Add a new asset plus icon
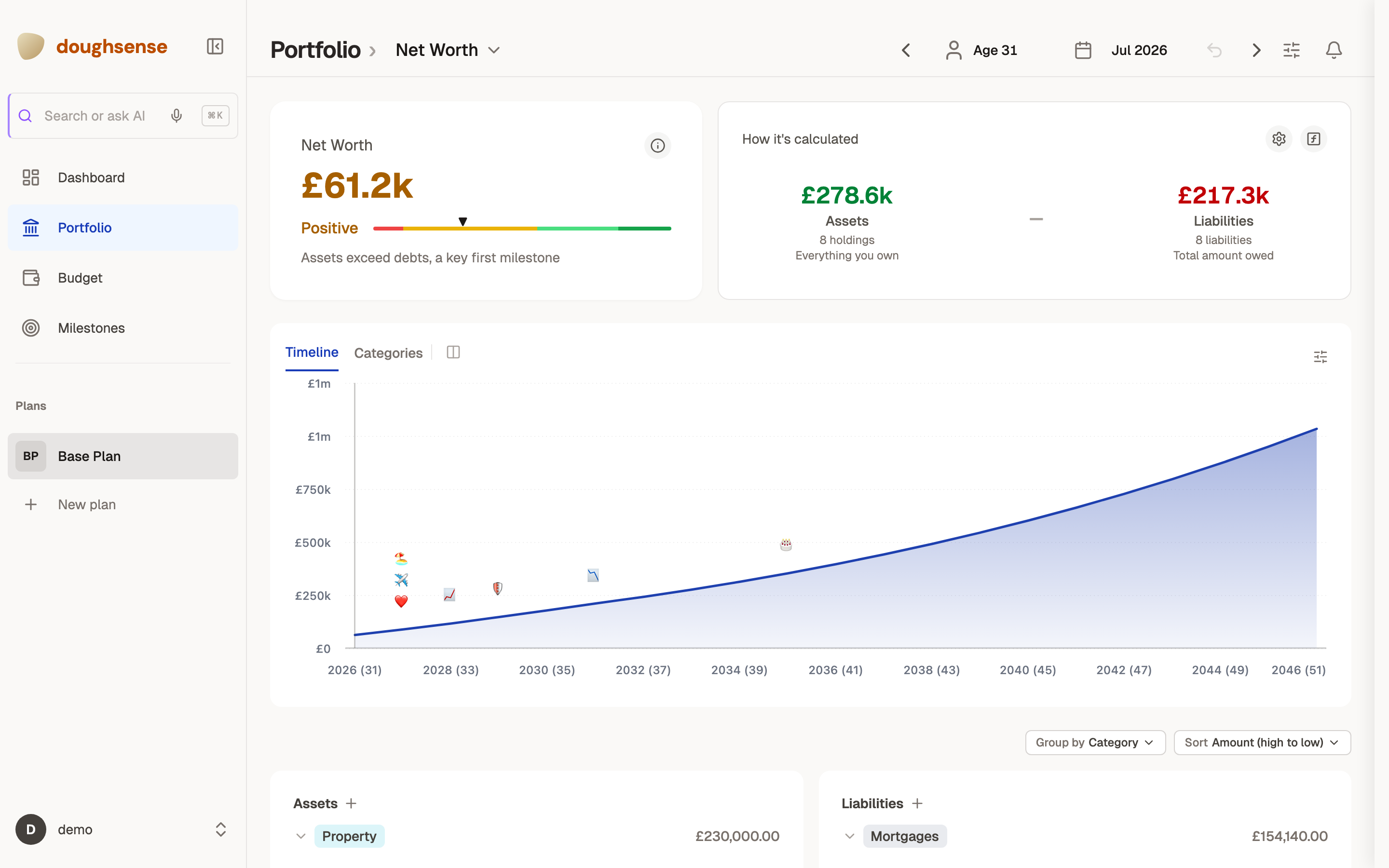Image resolution: width=1389 pixels, height=868 pixels. click(351, 803)
